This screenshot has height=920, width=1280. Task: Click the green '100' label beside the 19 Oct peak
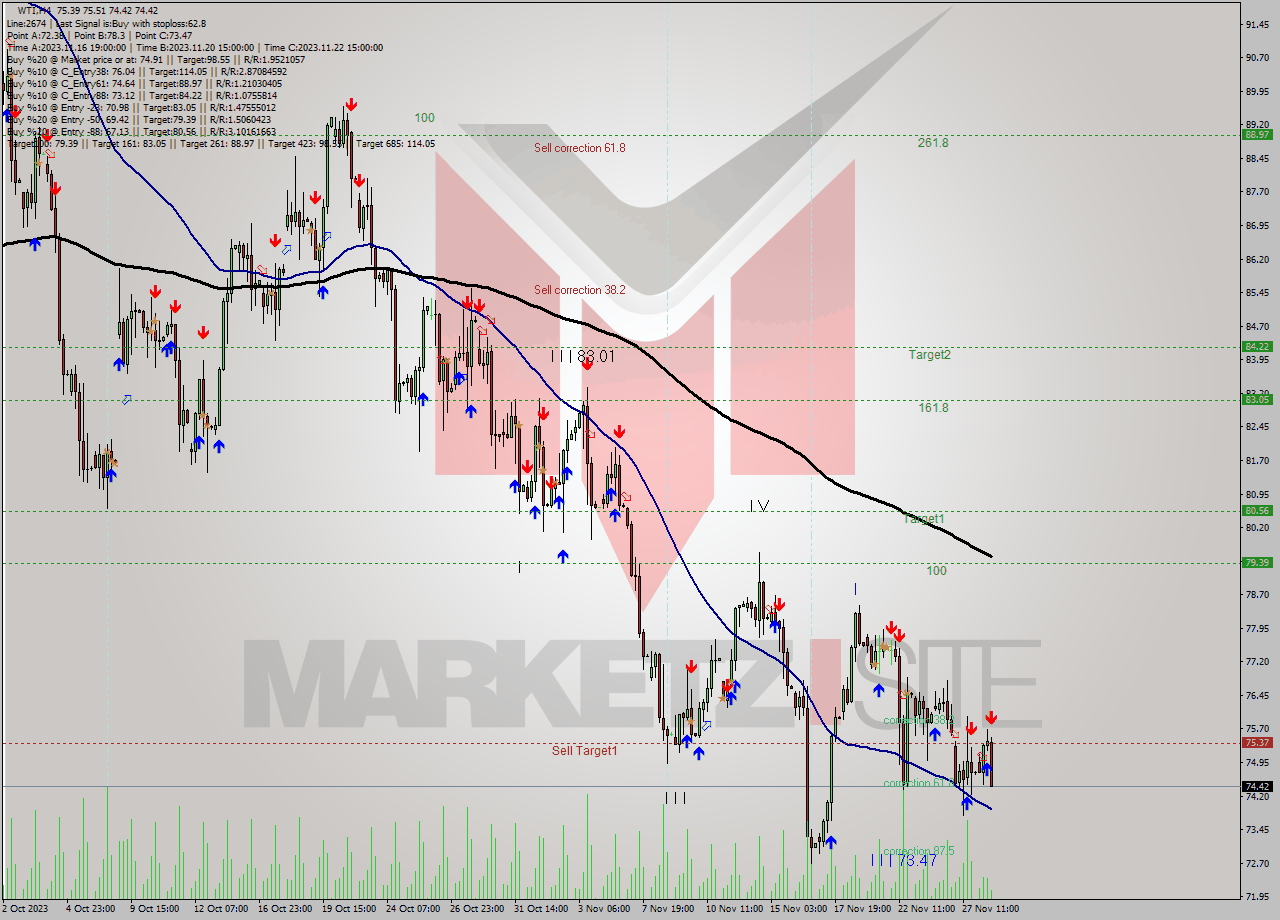425,118
